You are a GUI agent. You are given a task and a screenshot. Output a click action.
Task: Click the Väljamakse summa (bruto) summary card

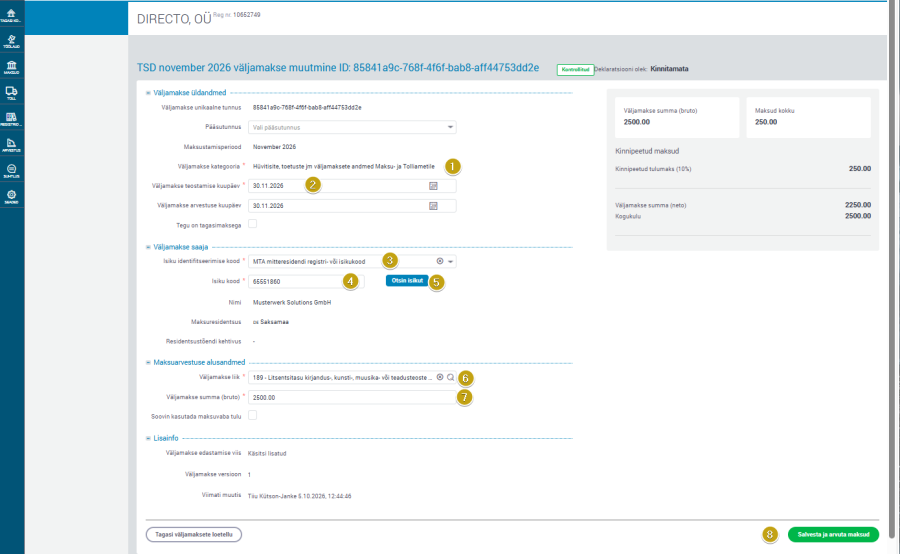click(x=677, y=117)
